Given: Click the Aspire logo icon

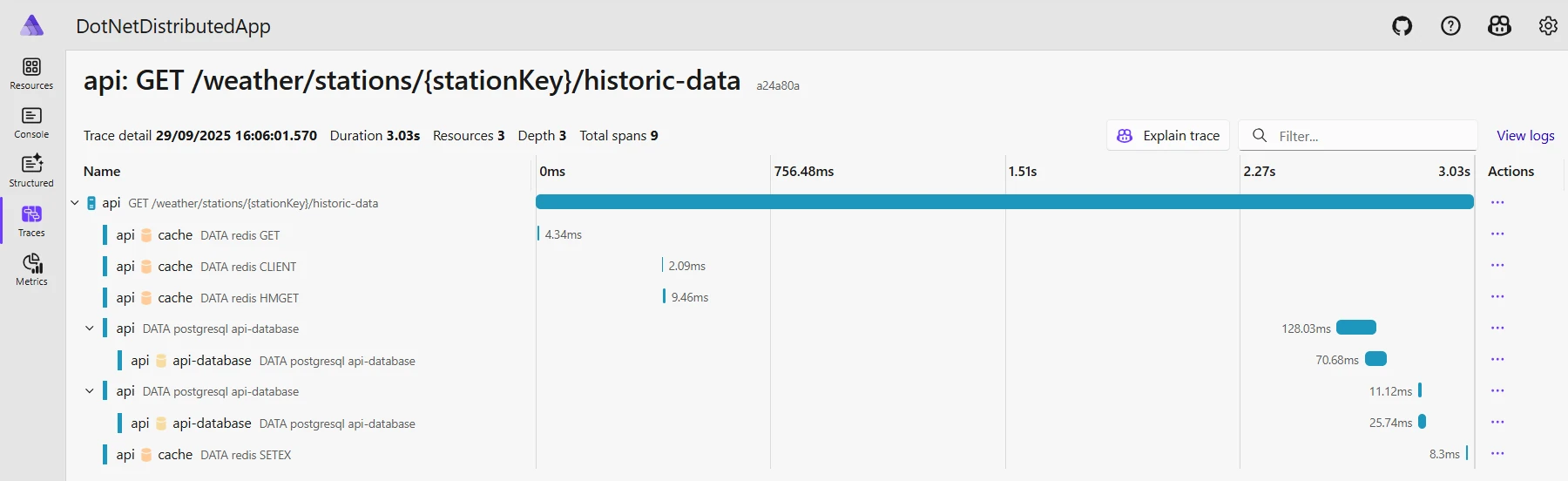Looking at the screenshot, I should tap(32, 25).
